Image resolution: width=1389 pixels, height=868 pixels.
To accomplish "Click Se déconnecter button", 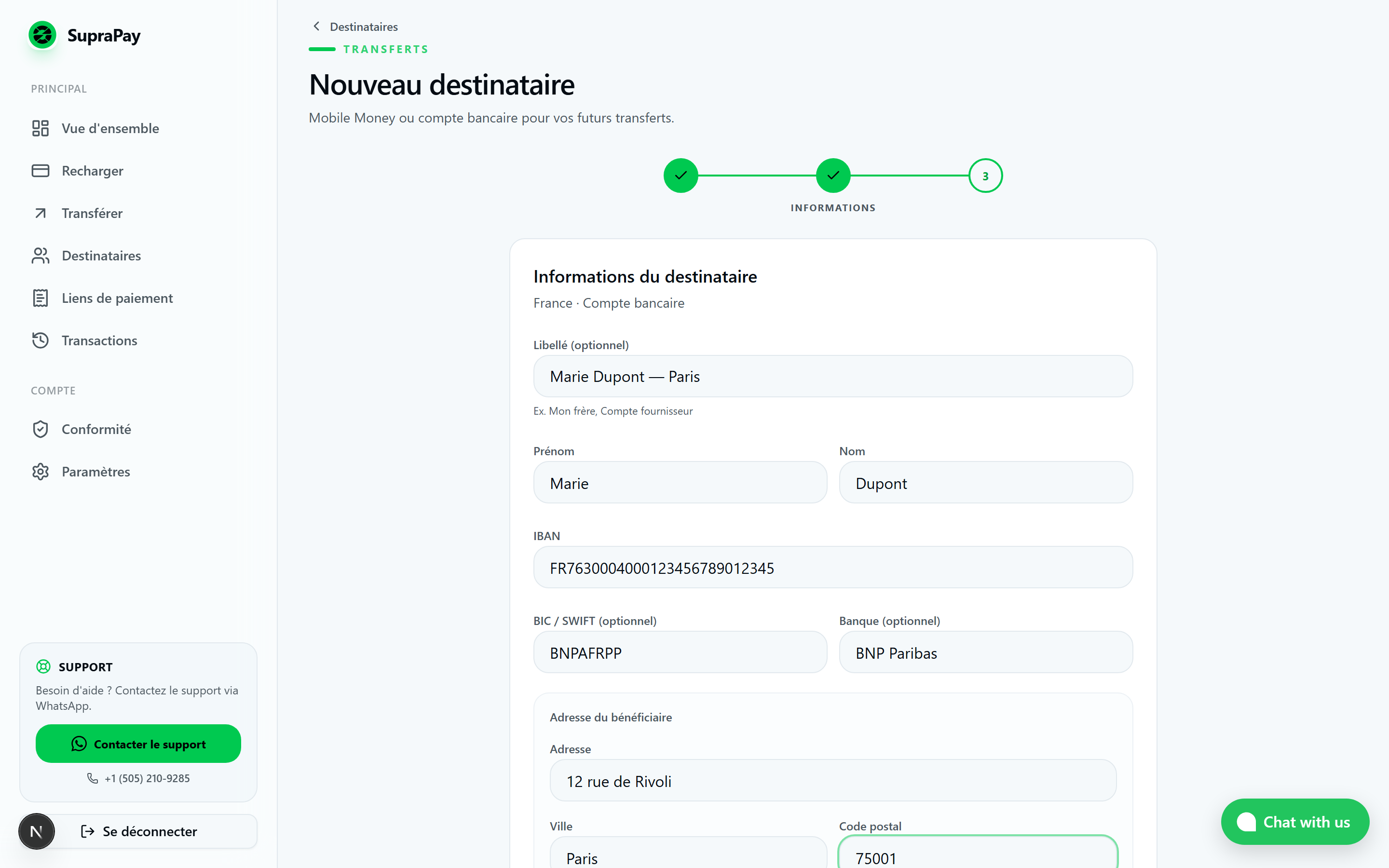I will tap(138, 831).
